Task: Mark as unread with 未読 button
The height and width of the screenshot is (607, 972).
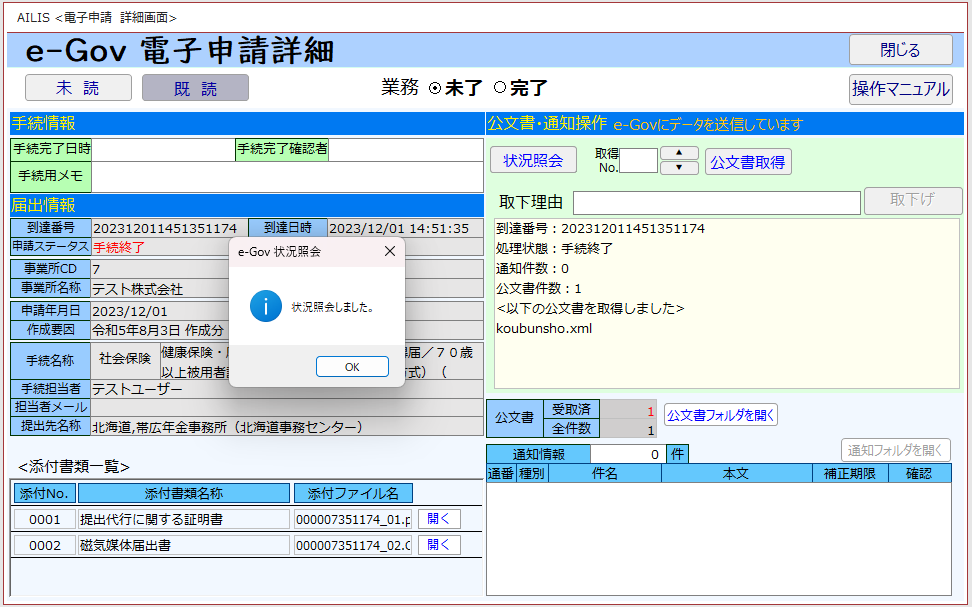Action: 78,88
